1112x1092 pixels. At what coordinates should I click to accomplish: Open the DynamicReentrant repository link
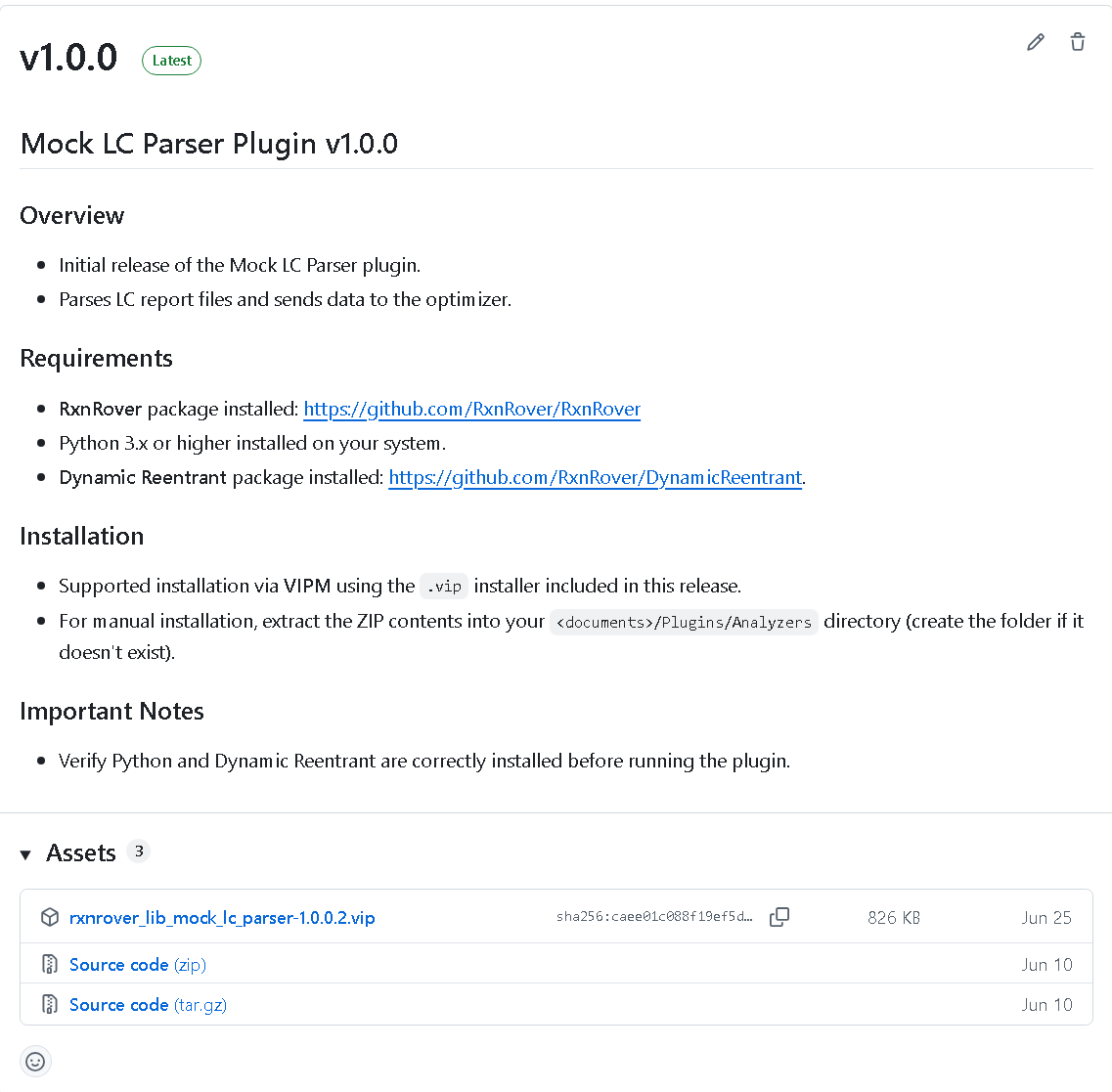tap(595, 477)
